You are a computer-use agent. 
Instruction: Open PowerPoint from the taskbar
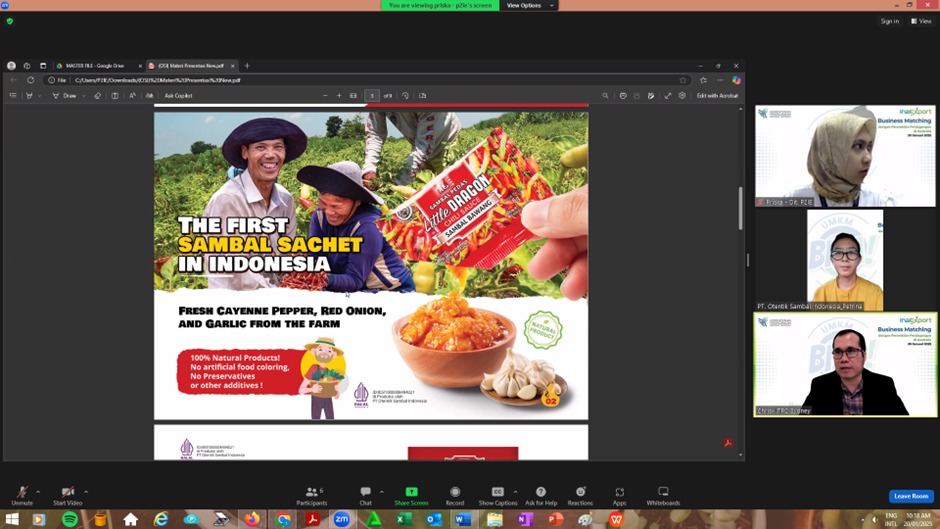point(556,519)
